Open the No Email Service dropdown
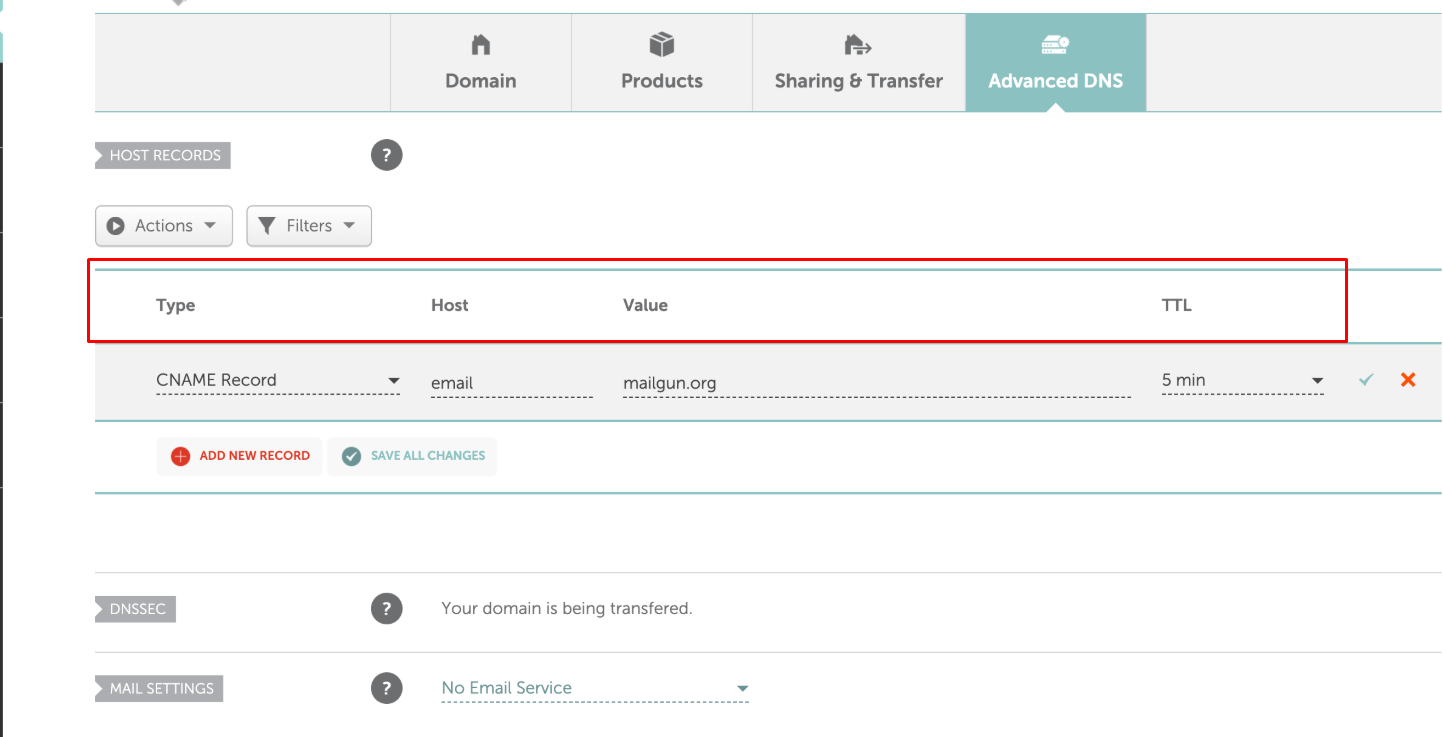 594,688
